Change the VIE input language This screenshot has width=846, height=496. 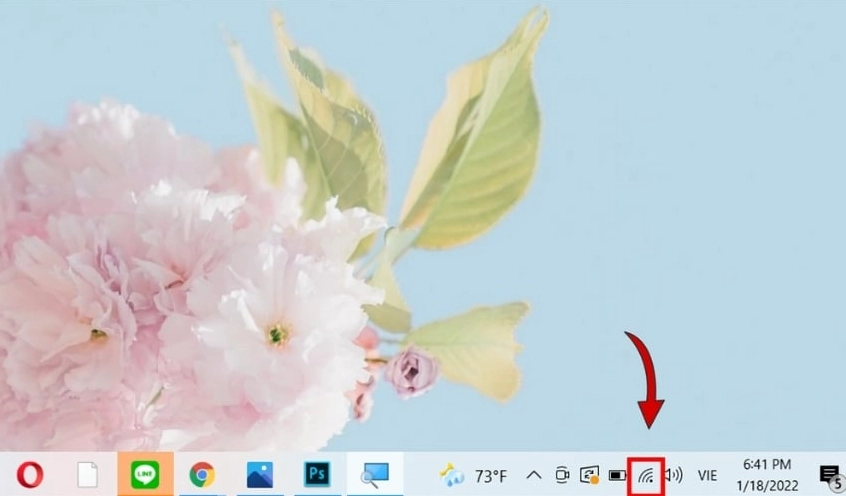[707, 476]
